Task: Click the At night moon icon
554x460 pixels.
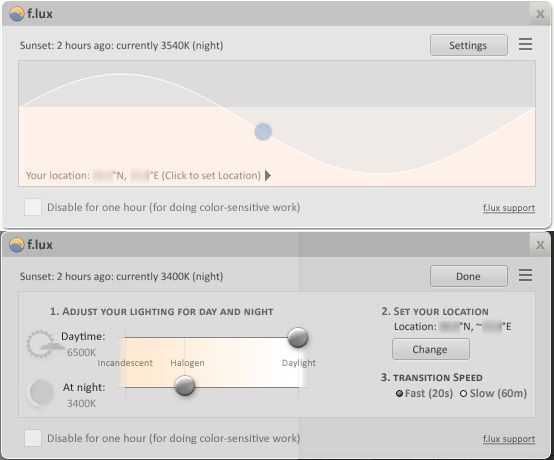Action: tap(41, 392)
